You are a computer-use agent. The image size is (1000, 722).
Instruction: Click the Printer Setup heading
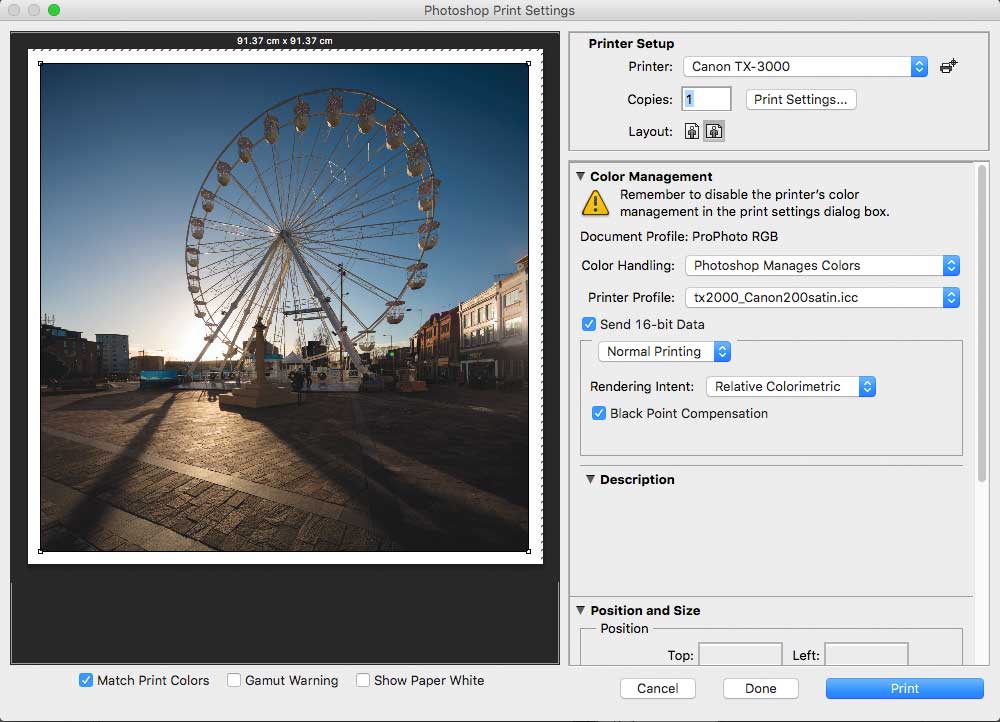coord(631,43)
